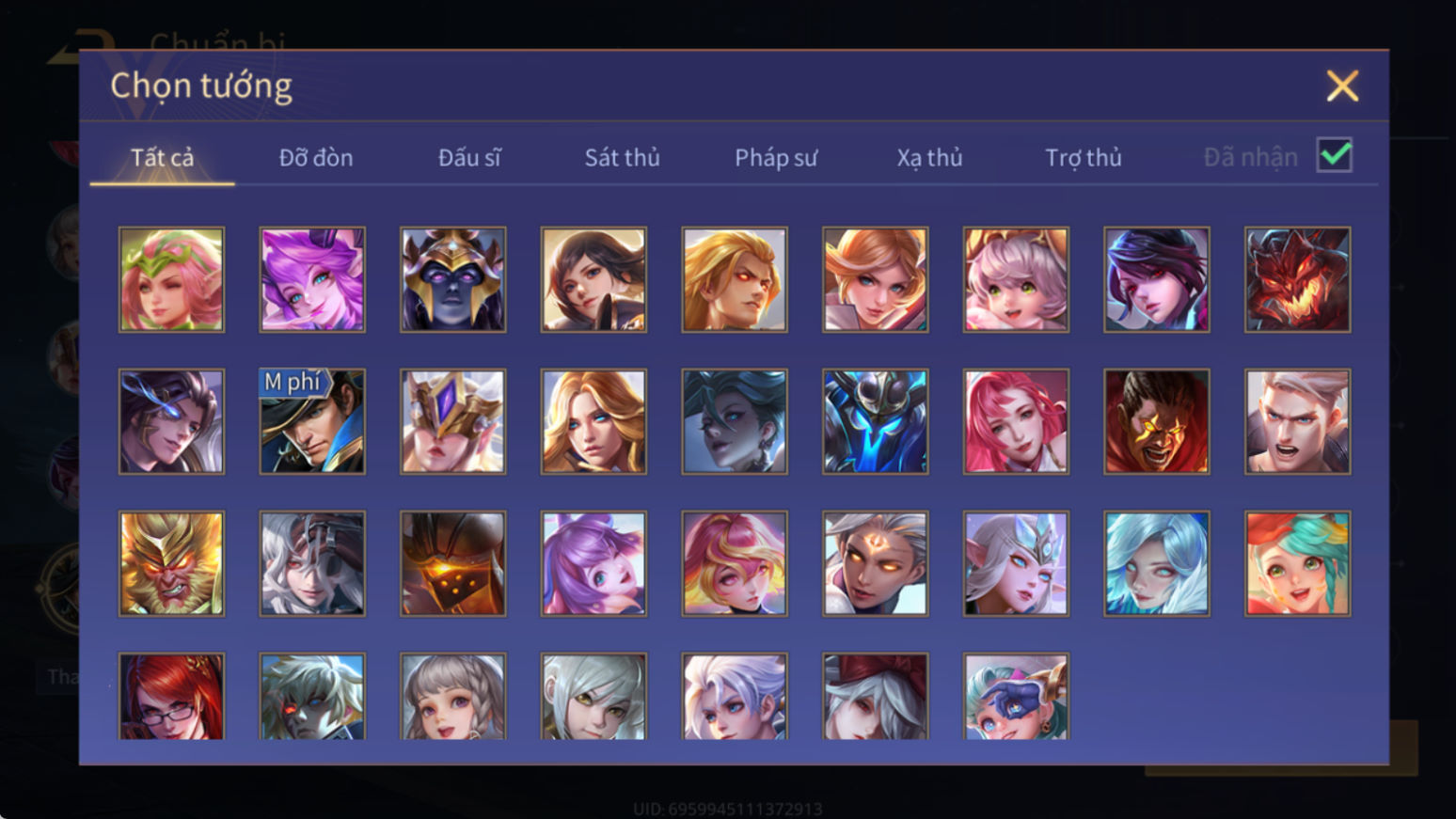The width and height of the screenshot is (1456, 819).
Task: Close the Chọn tướng dialog
Action: pos(1342,86)
